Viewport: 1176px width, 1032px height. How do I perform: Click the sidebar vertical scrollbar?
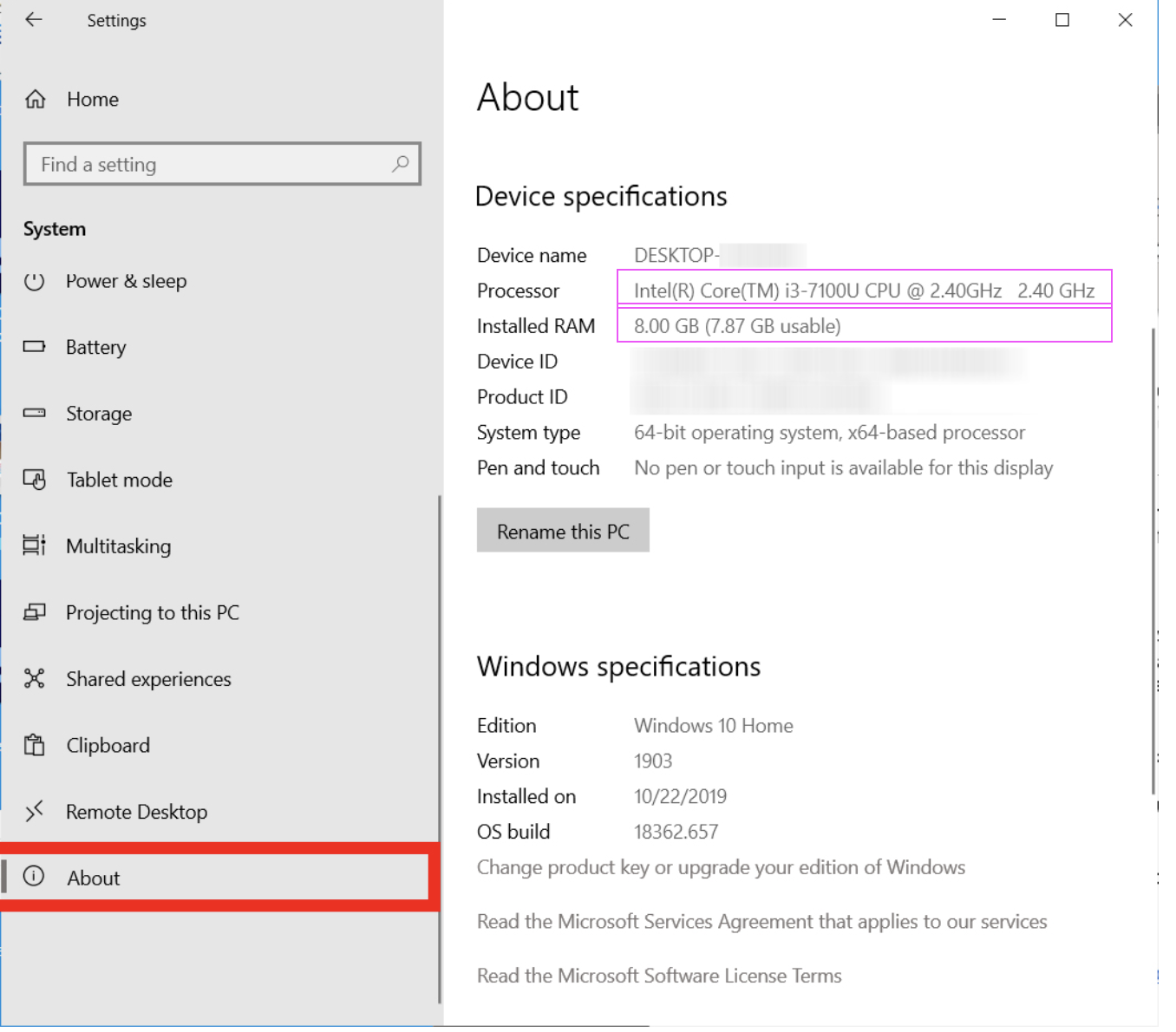point(440,749)
